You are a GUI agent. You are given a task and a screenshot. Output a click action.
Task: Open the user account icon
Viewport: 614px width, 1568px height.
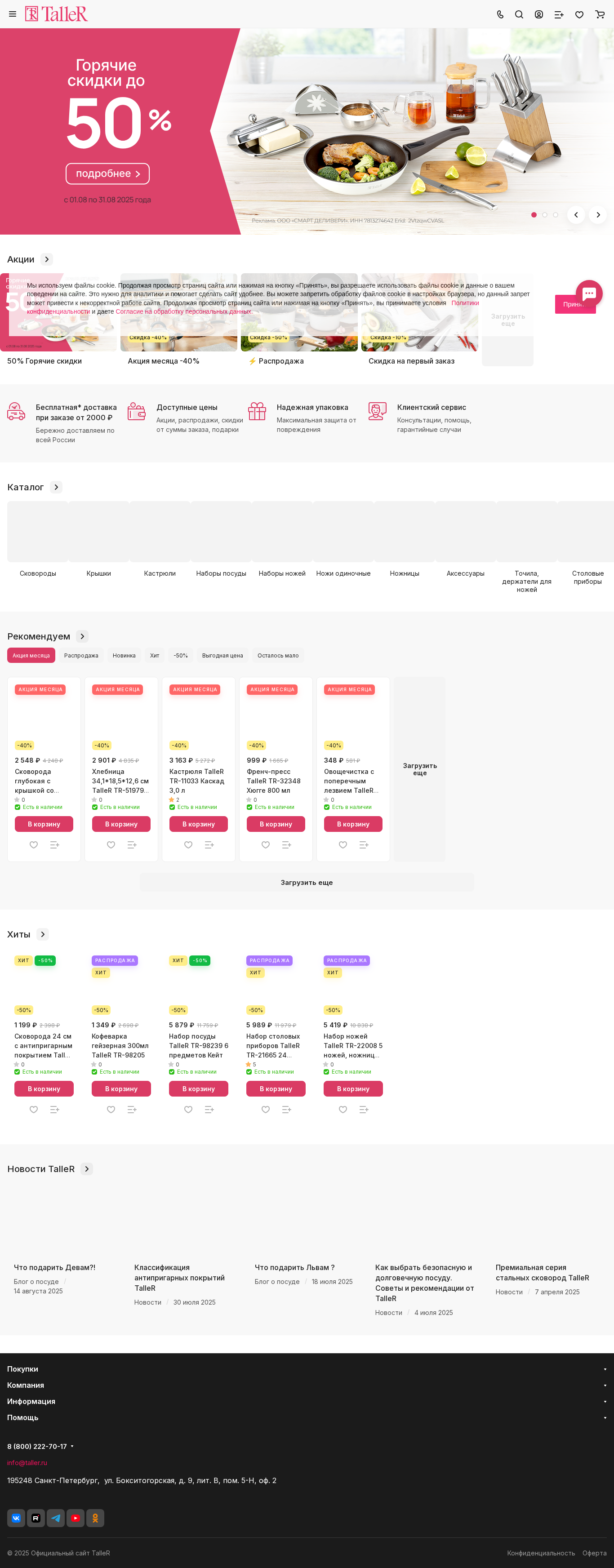(x=539, y=15)
